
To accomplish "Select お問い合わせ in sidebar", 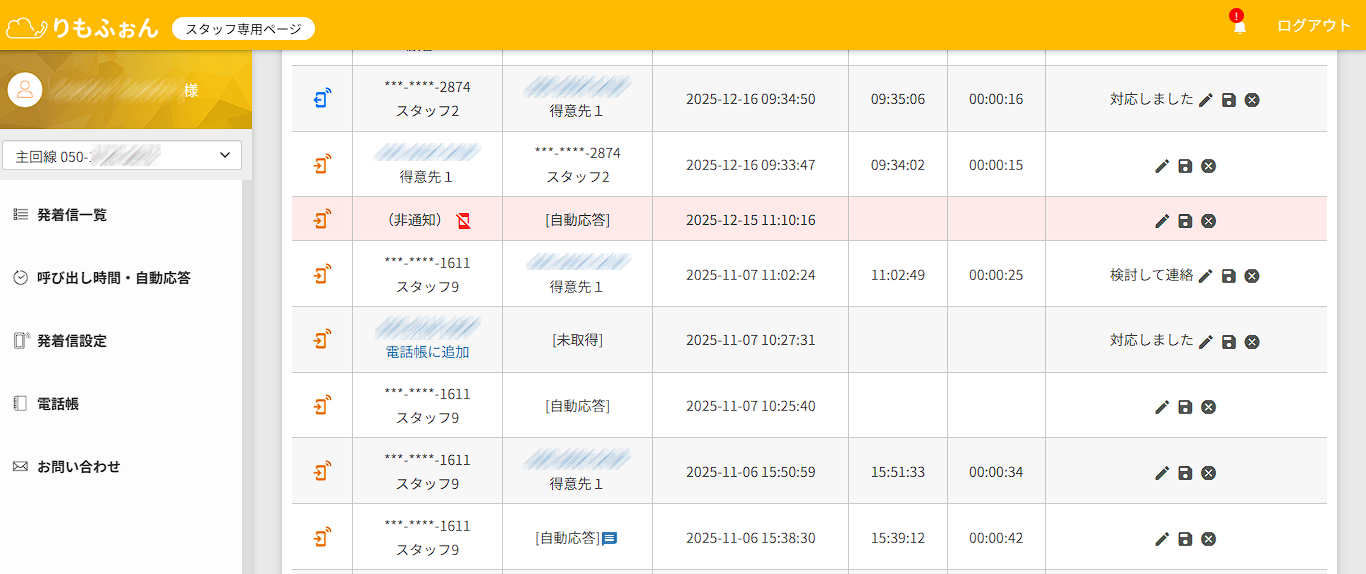I will coord(78,467).
